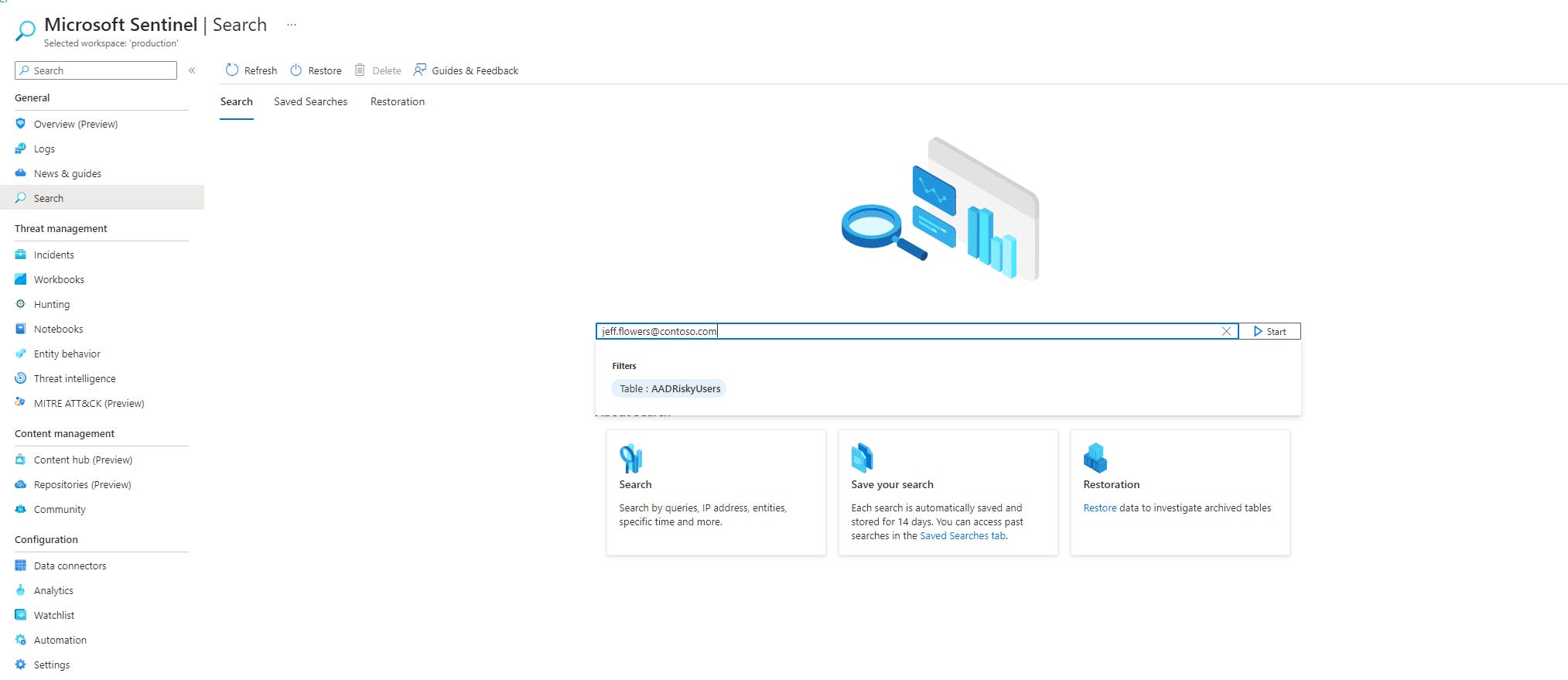Switch to the Search tab
1568x680 pixels.
point(237,101)
